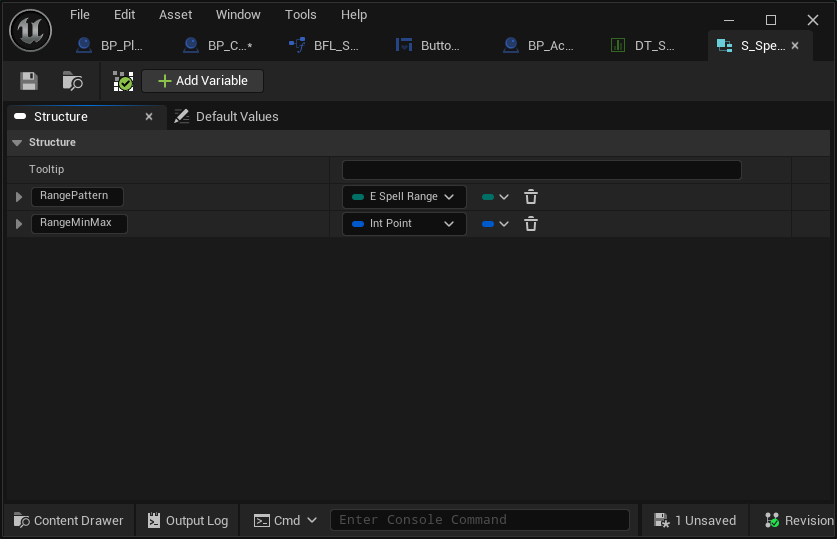
Task: Open Int Point type dropdown
Action: click(x=404, y=224)
